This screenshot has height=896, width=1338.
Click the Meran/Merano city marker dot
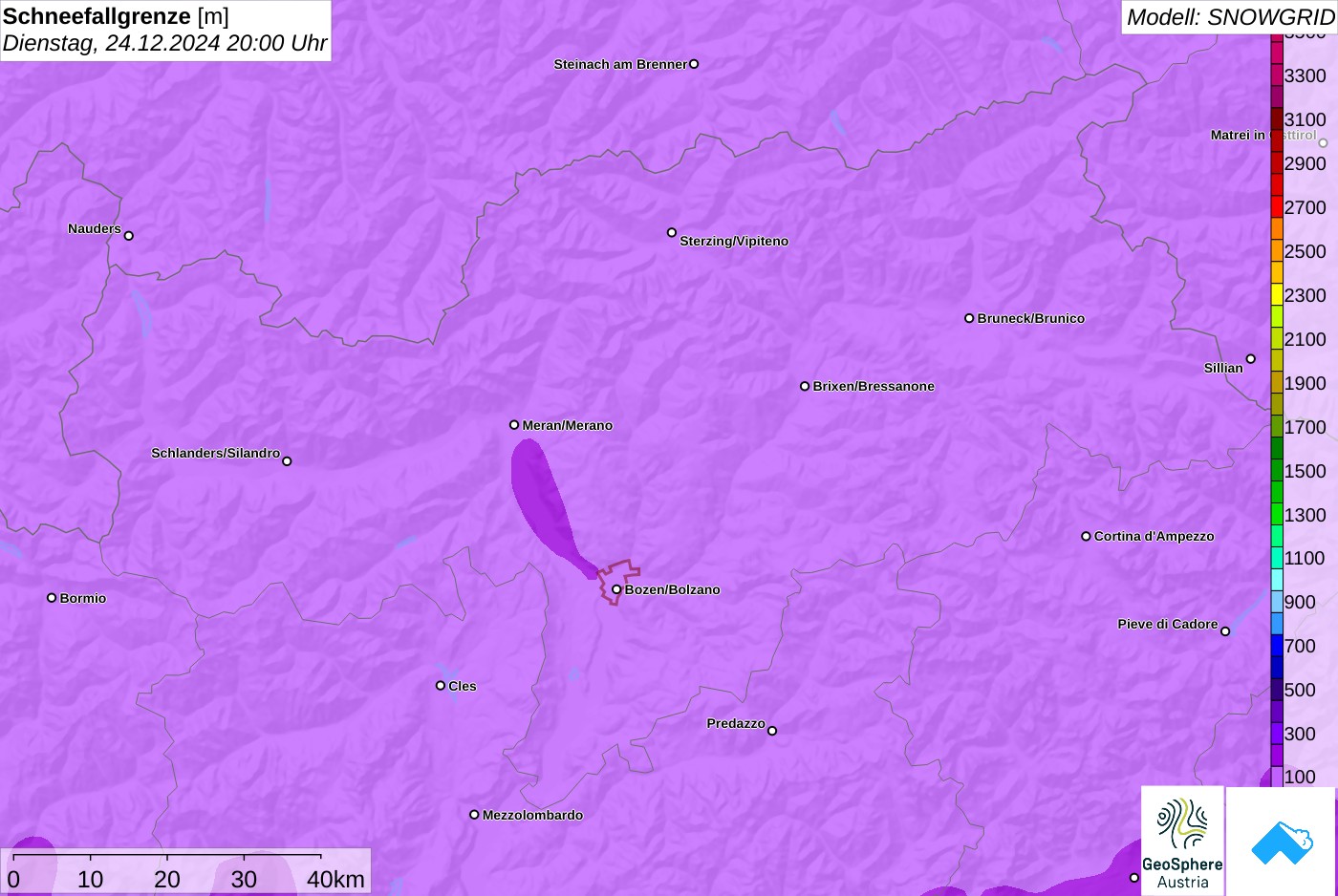(514, 425)
